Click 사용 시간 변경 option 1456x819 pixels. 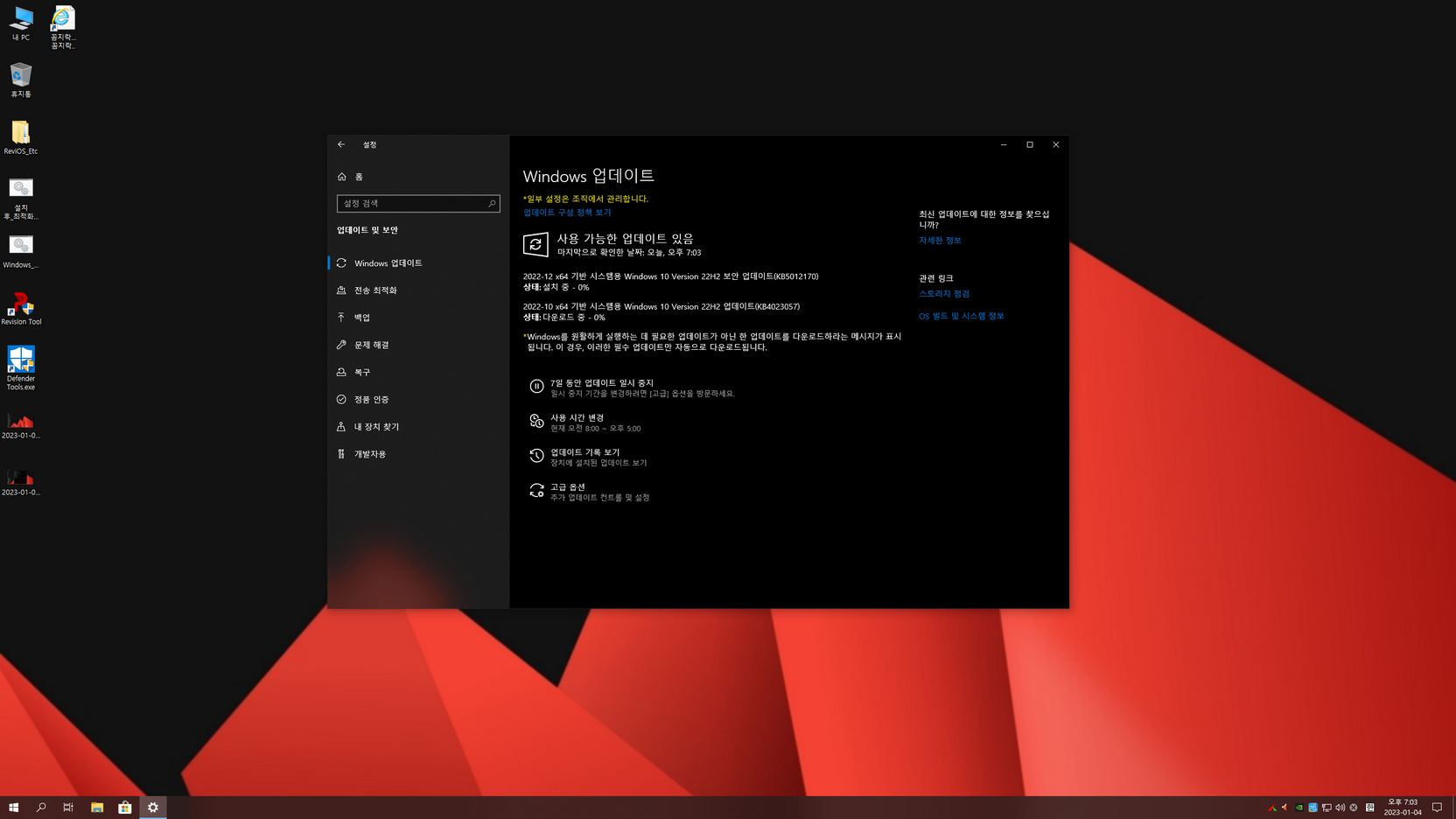pos(584,423)
